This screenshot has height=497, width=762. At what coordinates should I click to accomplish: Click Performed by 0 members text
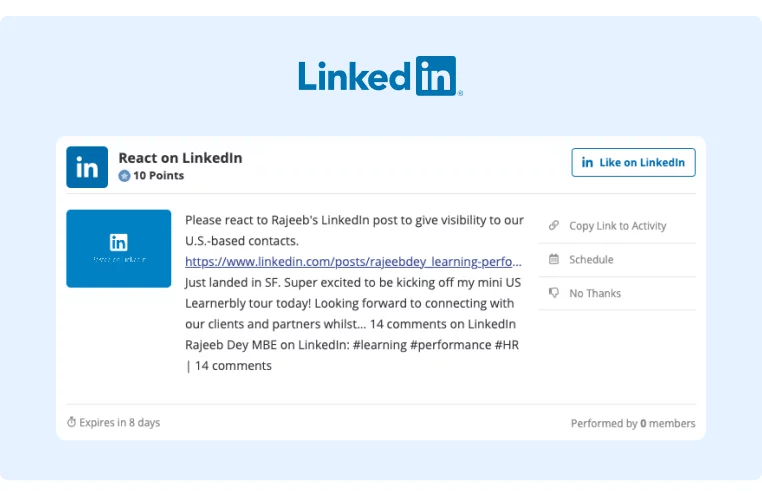coord(633,423)
